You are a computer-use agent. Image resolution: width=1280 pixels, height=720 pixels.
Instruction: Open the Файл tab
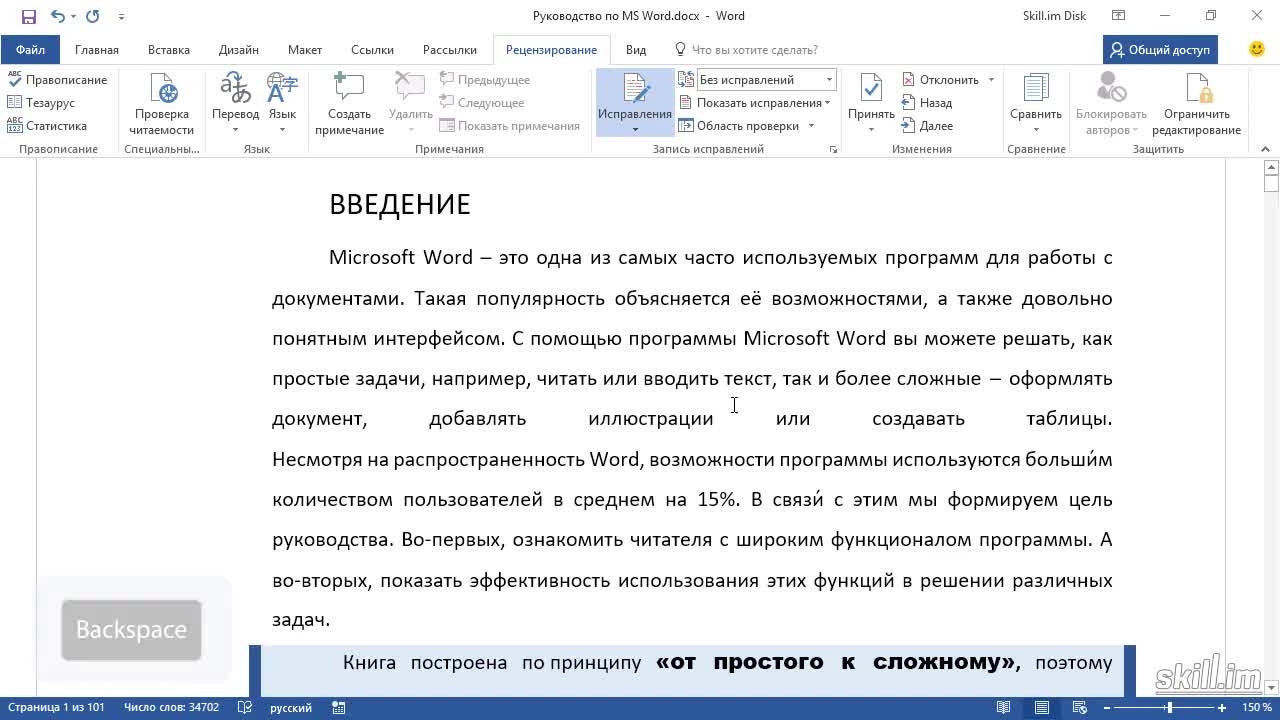click(x=30, y=50)
